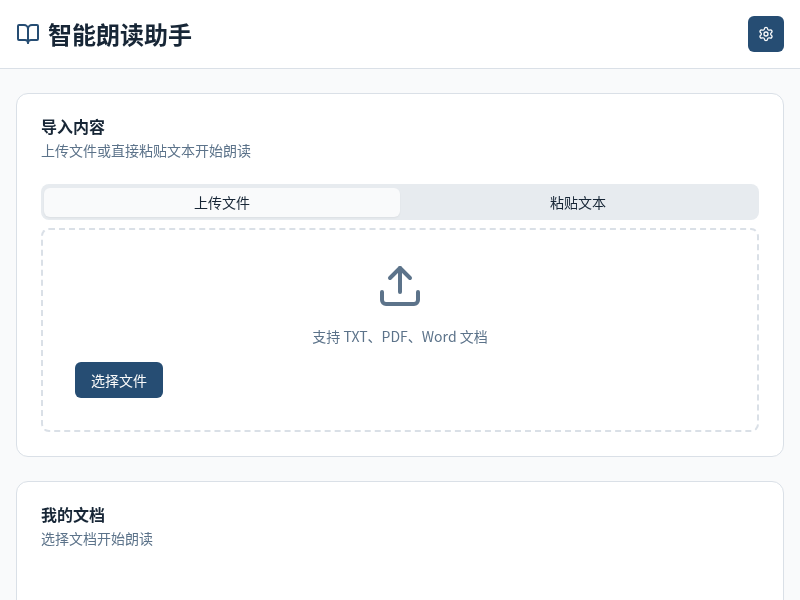
Task: Click the 选择文档开始朗读 subtitle
Action: (x=97, y=539)
